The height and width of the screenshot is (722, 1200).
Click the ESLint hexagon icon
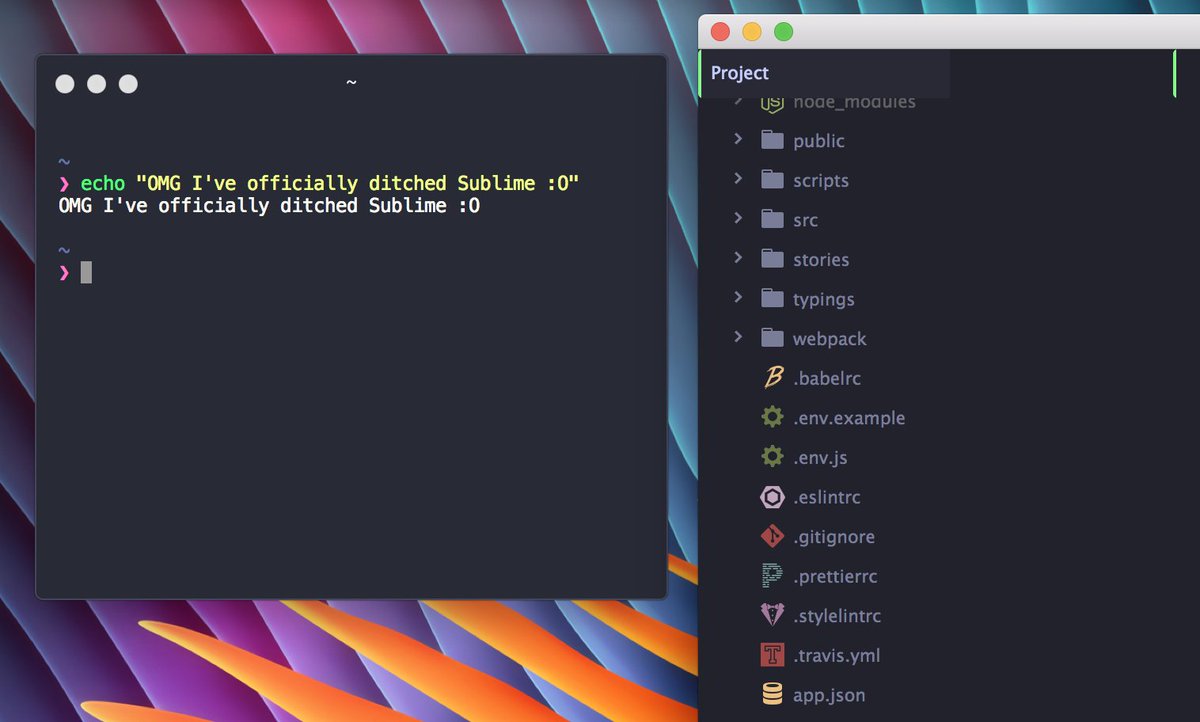772,497
